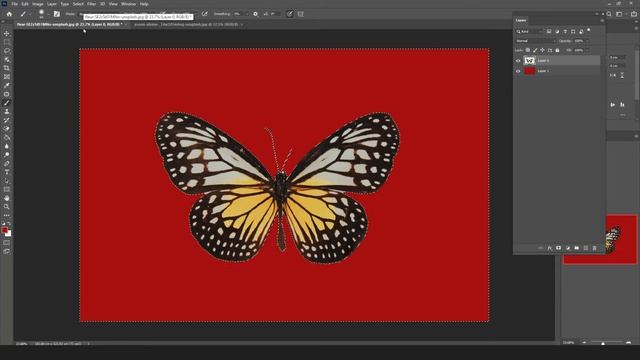Open the File menu
The height and width of the screenshot is (360, 640).
pyautogui.click(x=14, y=4)
